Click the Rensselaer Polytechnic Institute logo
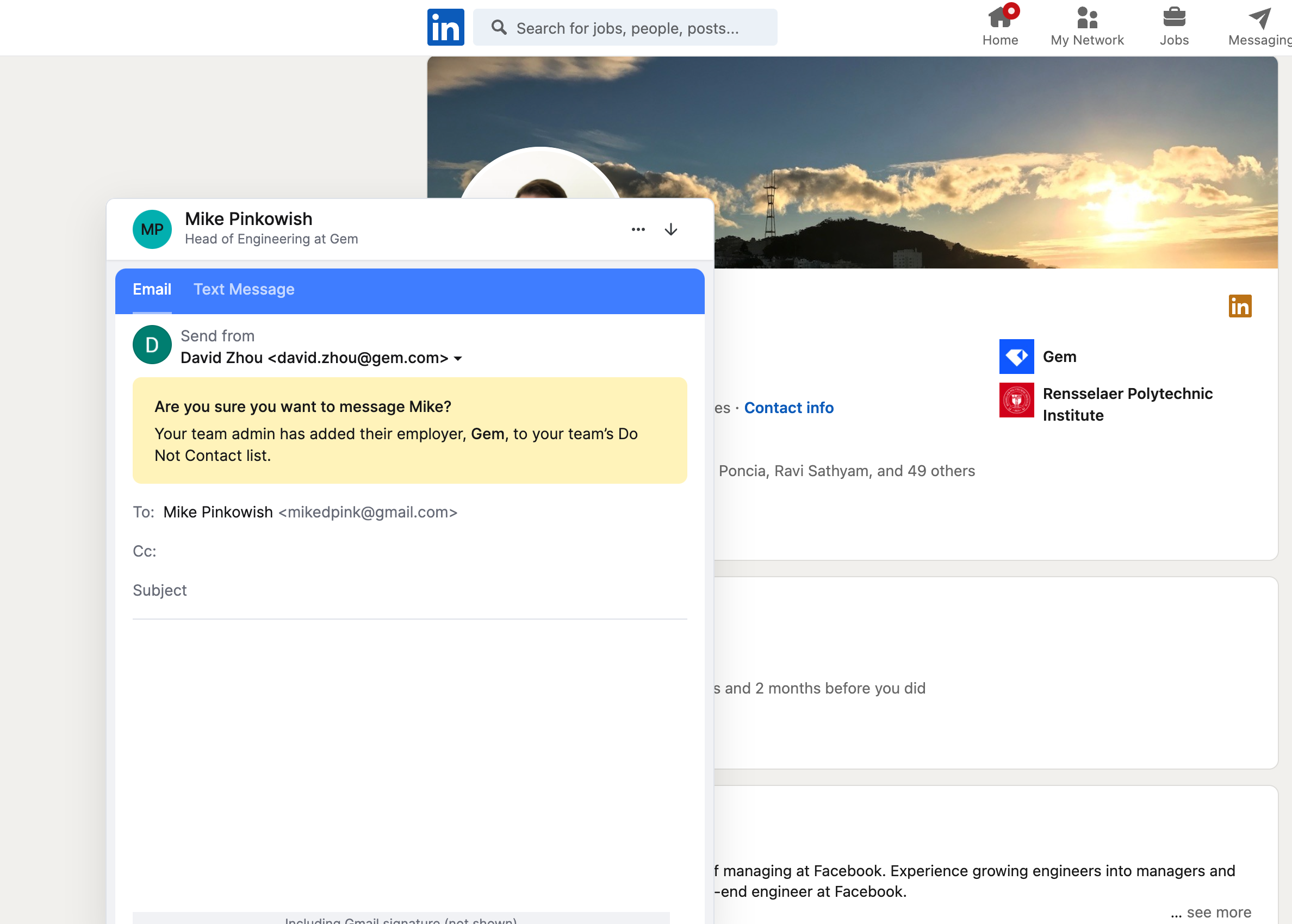Viewport: 1292px width, 924px height. tap(1016, 400)
